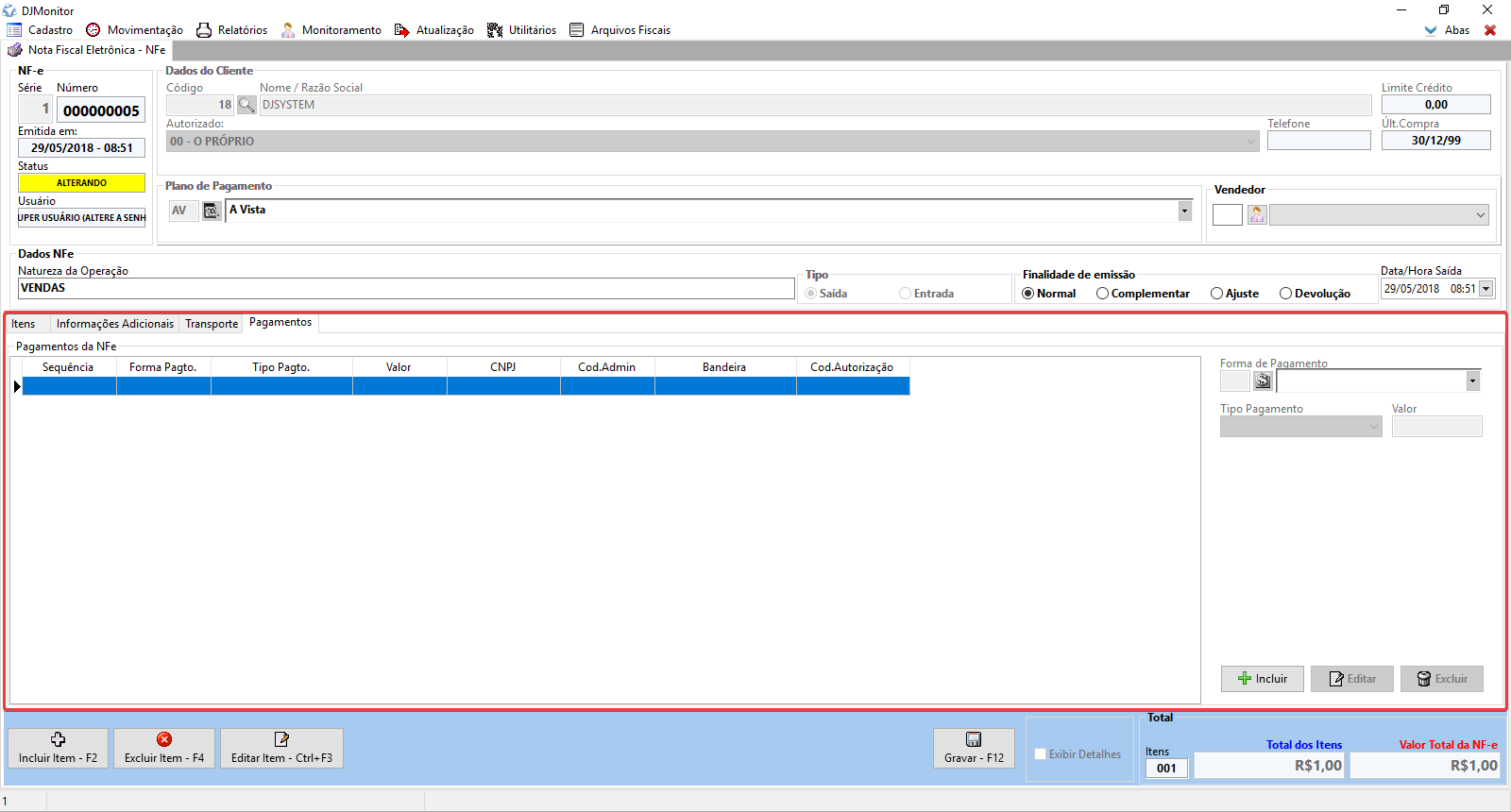This screenshot has width=1511, height=812.
Task: Select Complementar emission purpose
Action: (1102, 294)
